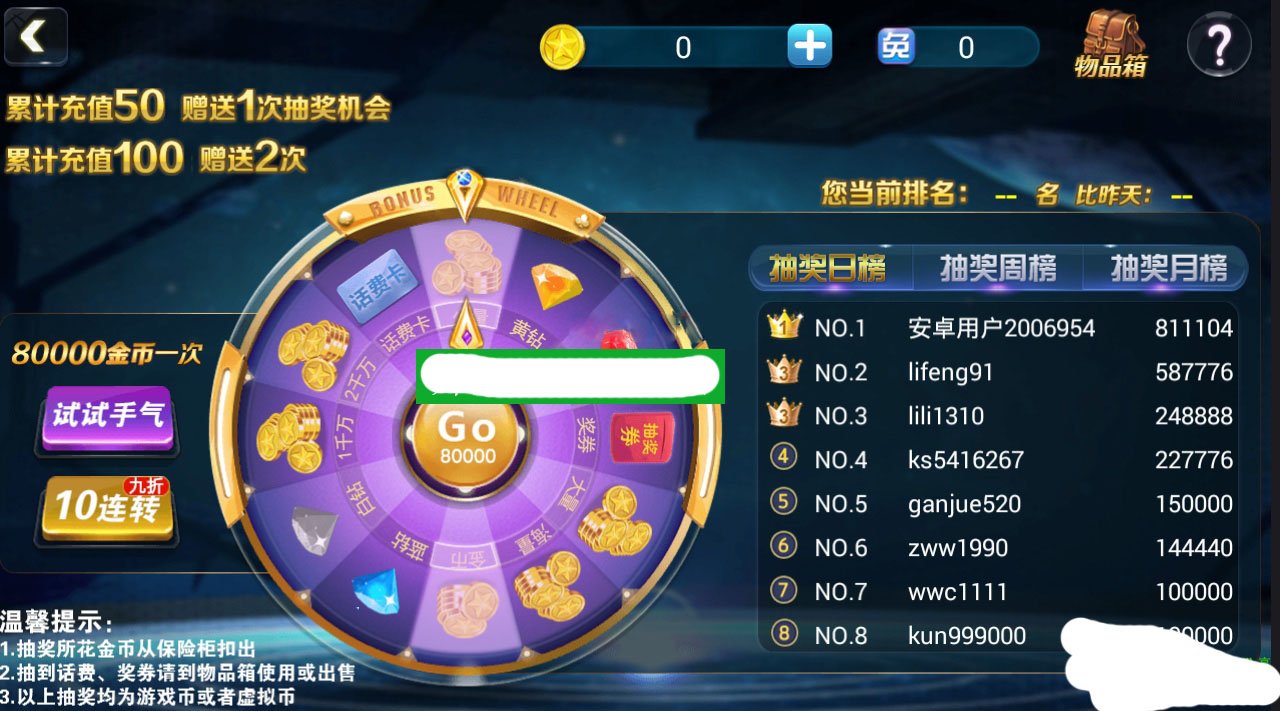
Task: Switch to the 抽奖周榜 tab
Action: [997, 268]
